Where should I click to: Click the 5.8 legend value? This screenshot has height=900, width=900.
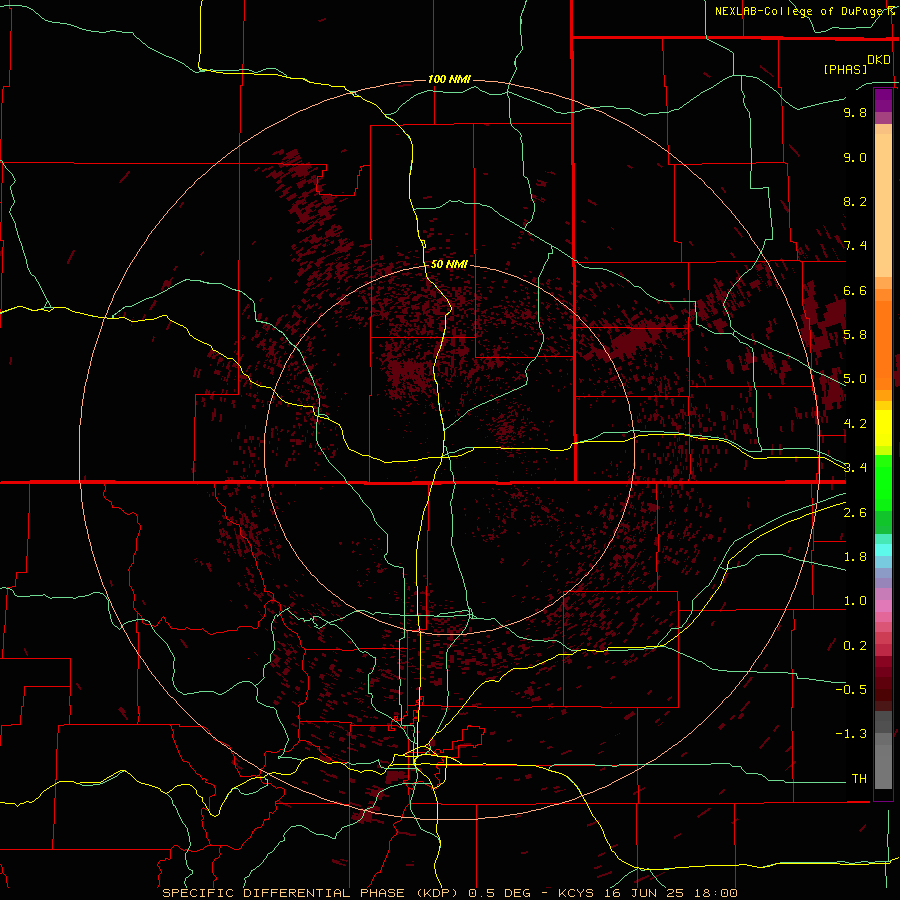pyautogui.click(x=855, y=335)
